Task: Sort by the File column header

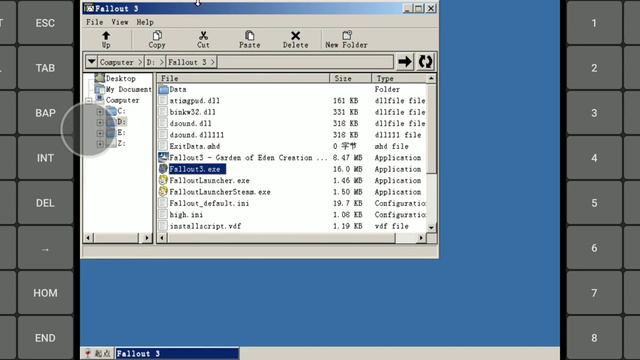Action: click(243, 78)
